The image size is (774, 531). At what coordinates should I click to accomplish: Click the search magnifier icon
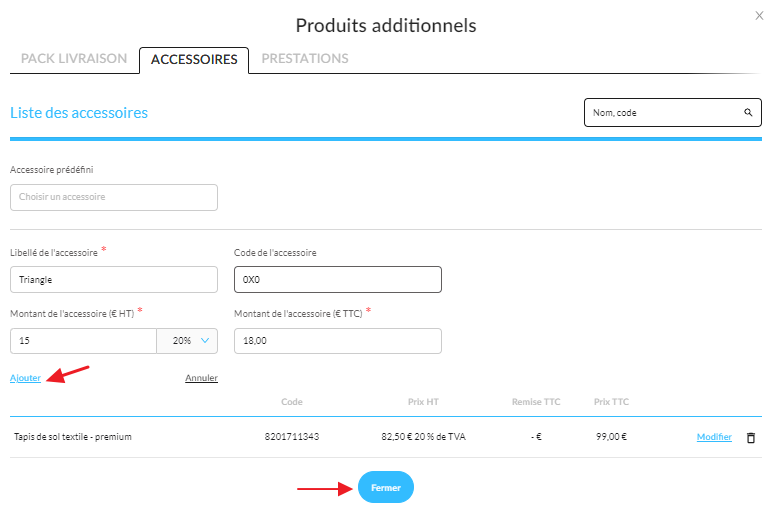tap(748, 113)
